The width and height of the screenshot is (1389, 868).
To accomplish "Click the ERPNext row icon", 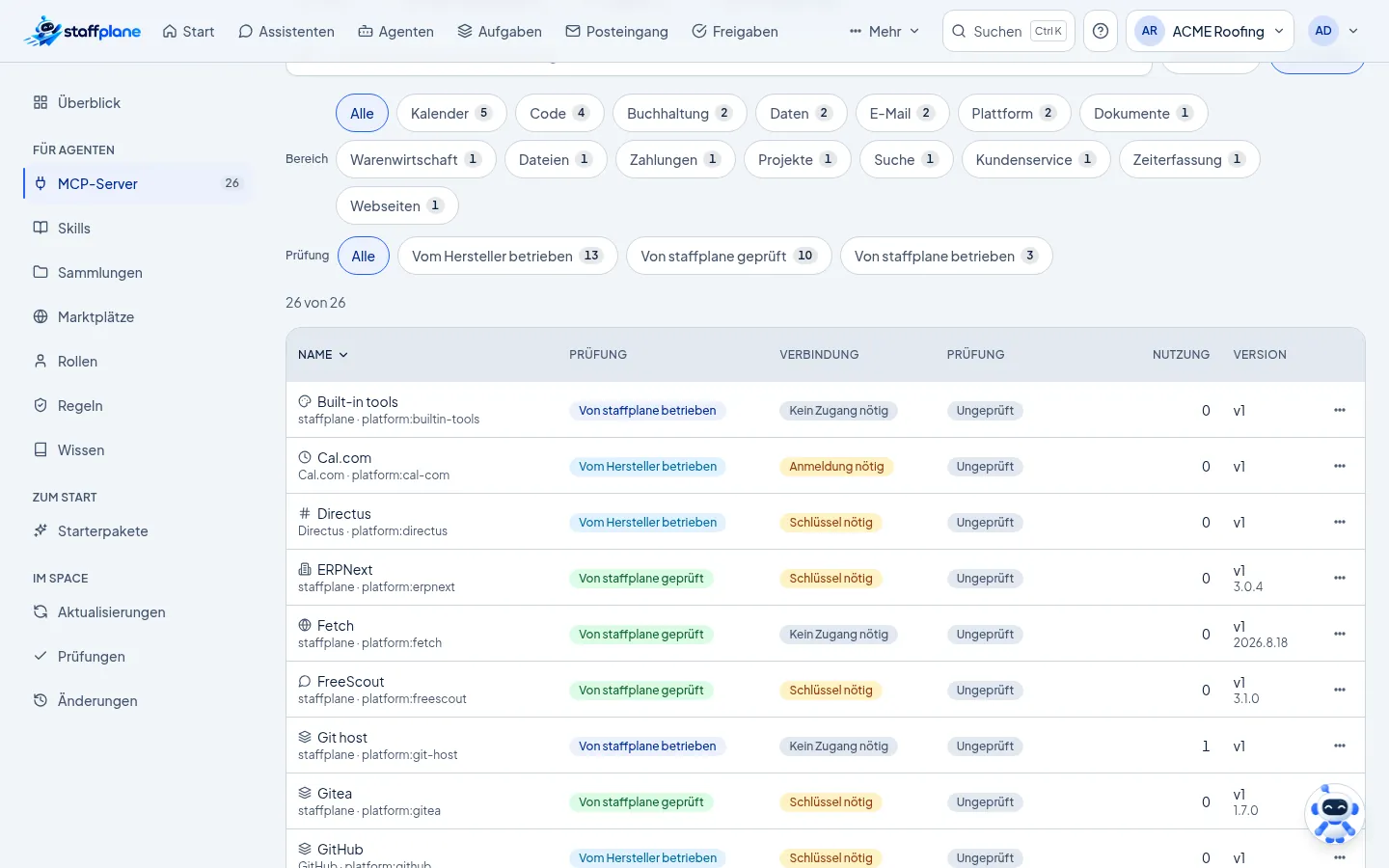I will point(305,569).
